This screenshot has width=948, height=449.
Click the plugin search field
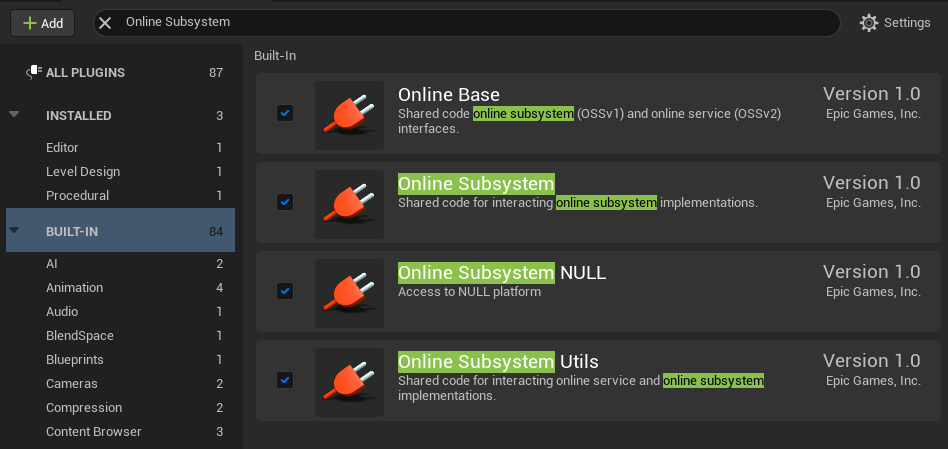pyautogui.click(x=466, y=23)
